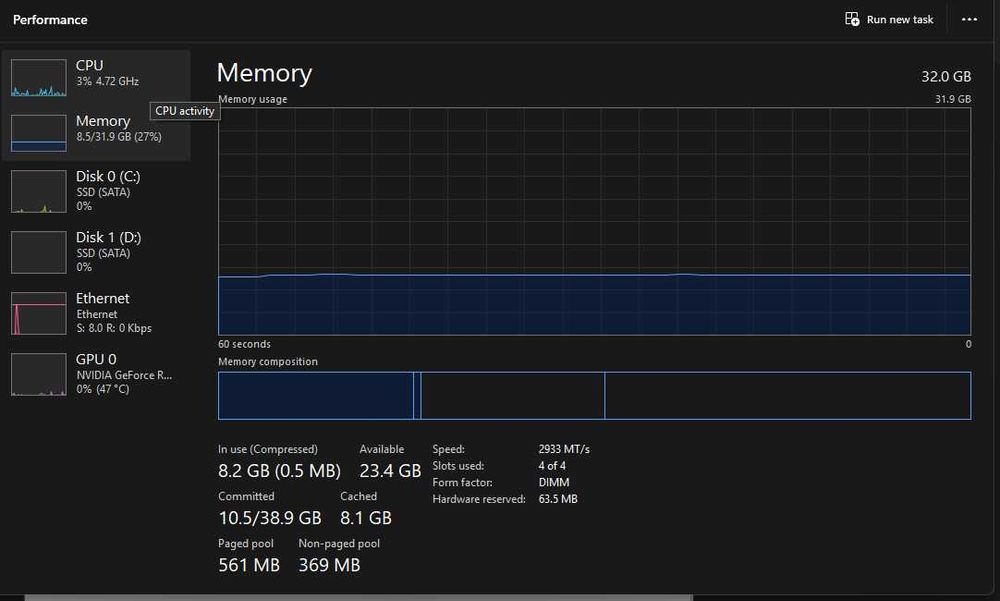Viewport: 1000px width, 601px height.
Task: Click the S: 8.0 R: 0 Kbps reading
Action: coord(114,328)
